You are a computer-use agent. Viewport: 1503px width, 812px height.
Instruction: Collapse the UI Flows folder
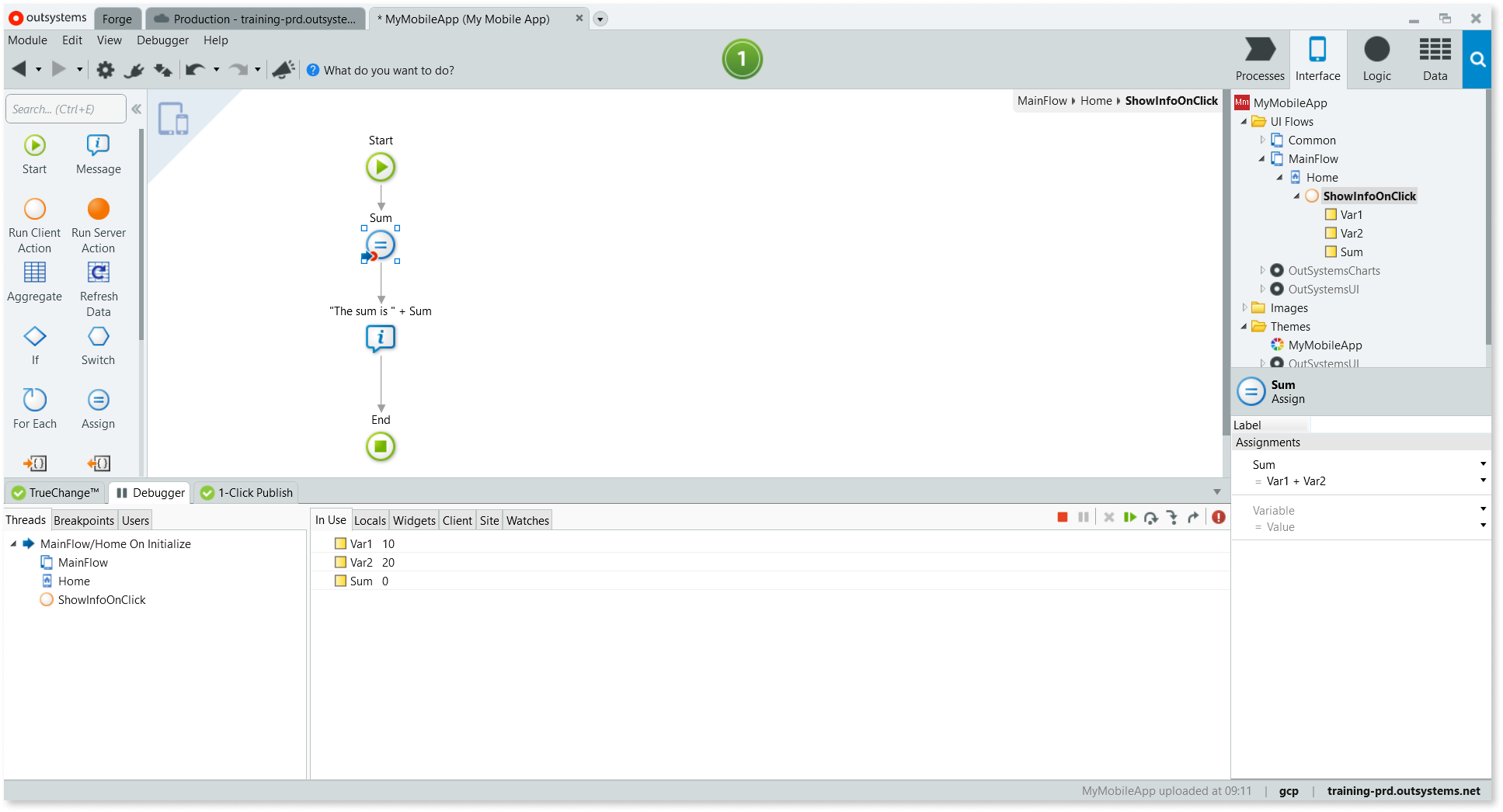pyautogui.click(x=1244, y=122)
